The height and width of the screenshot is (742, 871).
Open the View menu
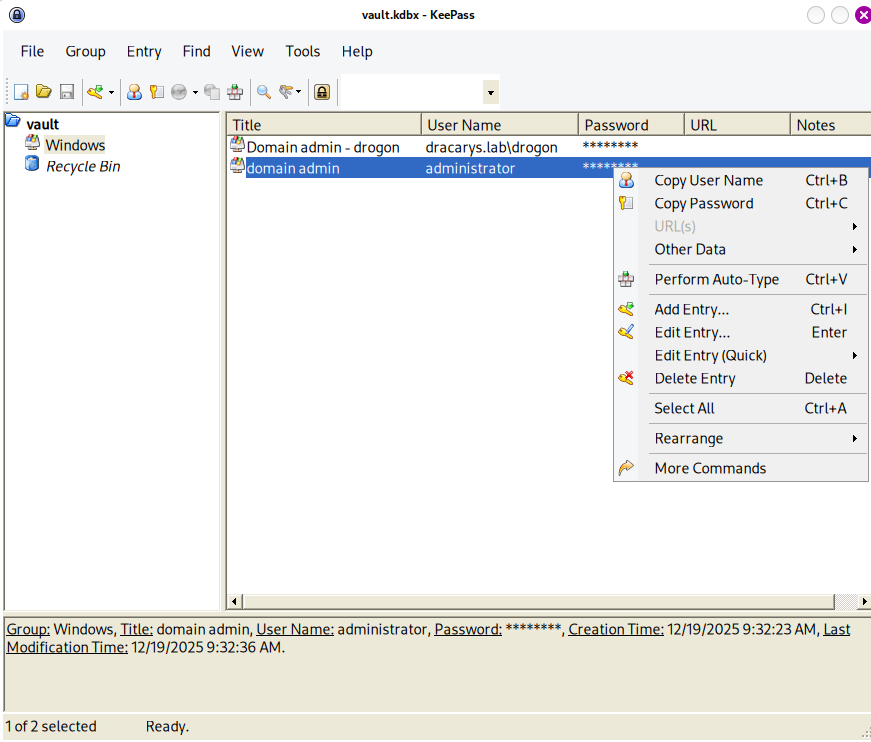[247, 51]
